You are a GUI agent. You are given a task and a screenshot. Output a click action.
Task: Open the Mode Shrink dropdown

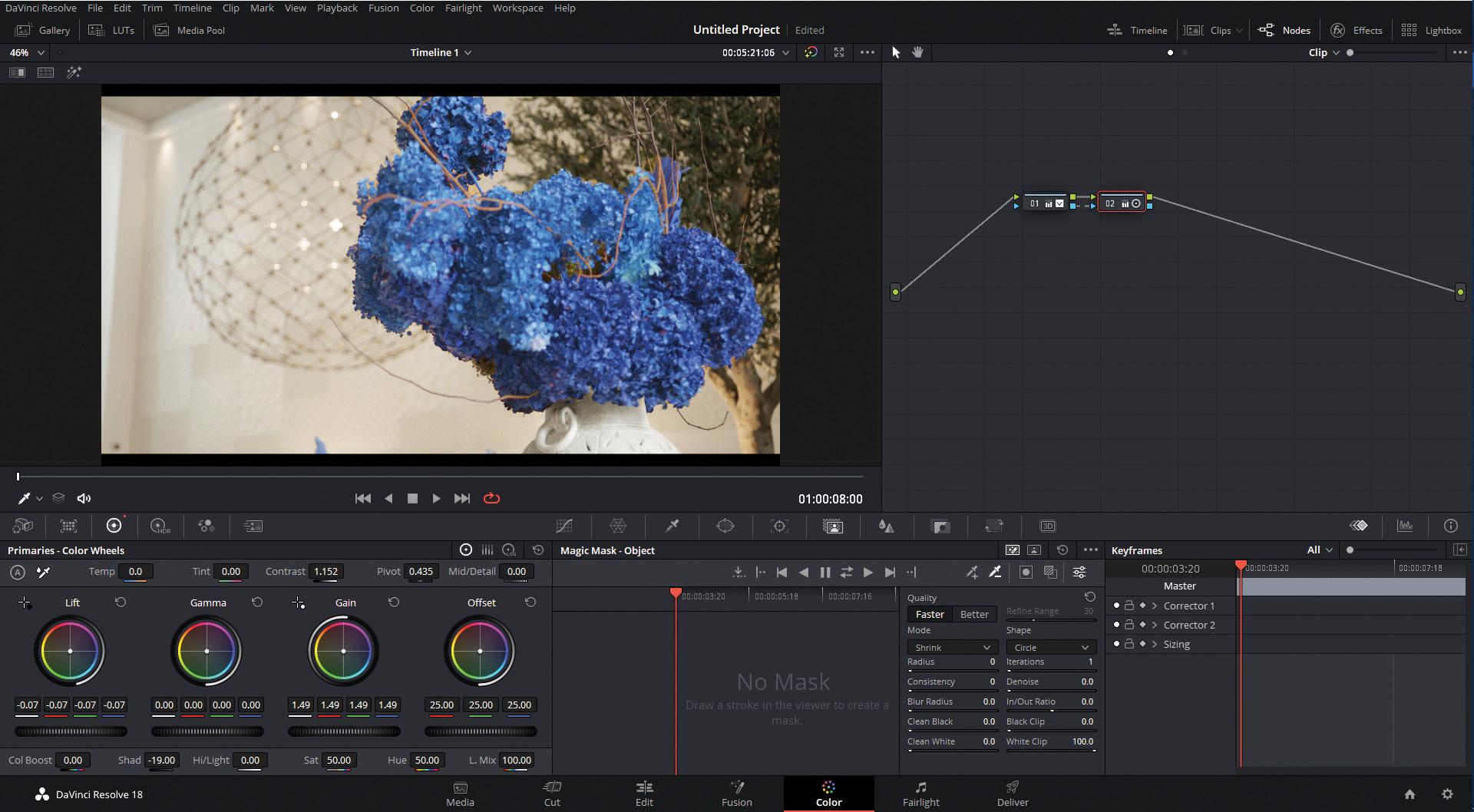coord(952,647)
